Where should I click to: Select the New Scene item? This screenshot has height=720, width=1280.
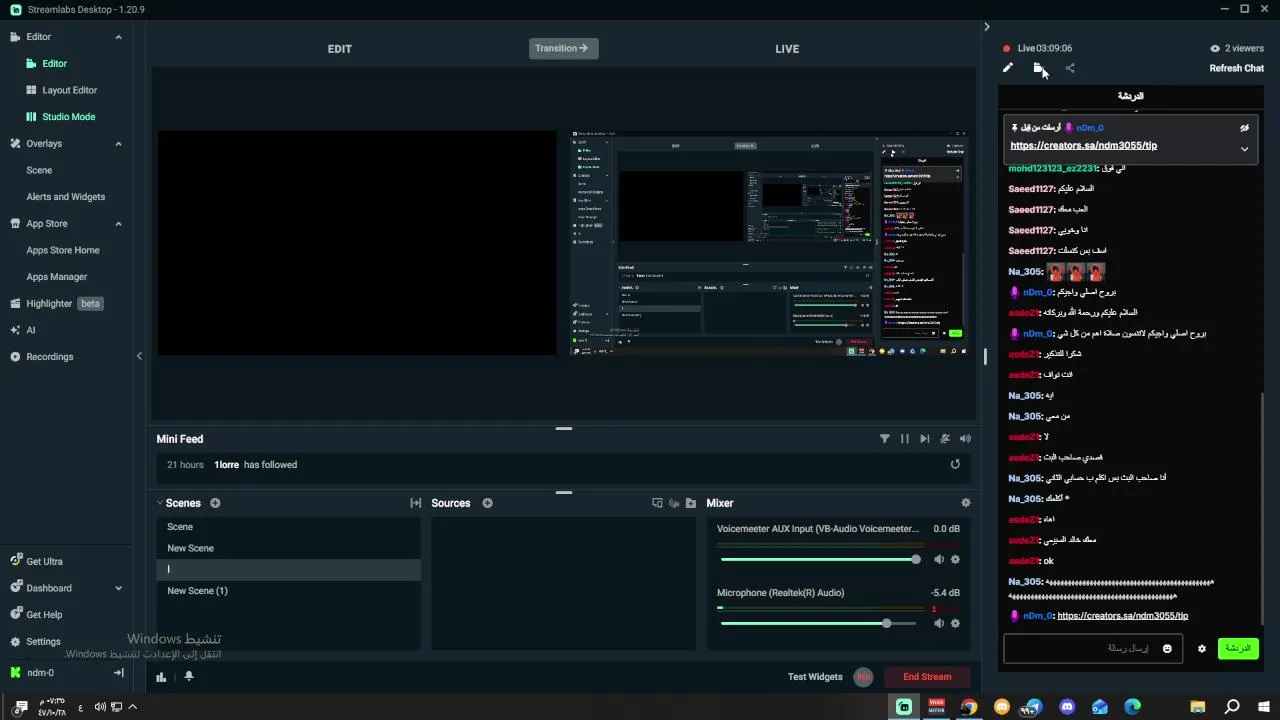pyautogui.click(x=288, y=548)
